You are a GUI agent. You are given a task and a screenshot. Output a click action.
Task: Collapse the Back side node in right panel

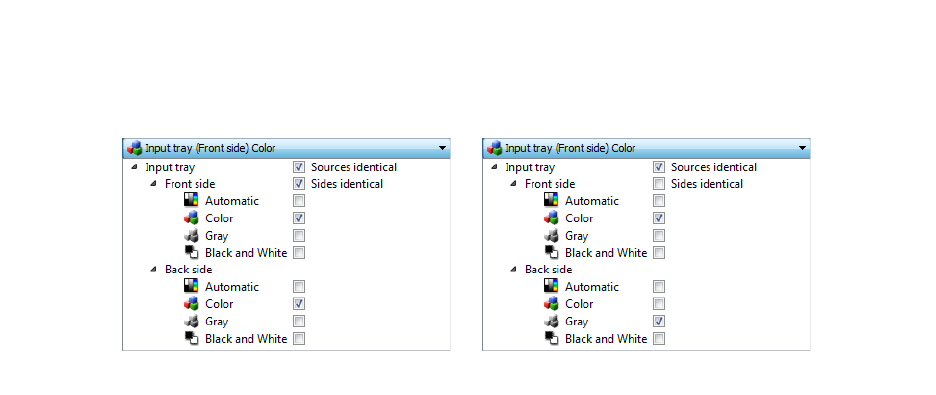tap(513, 269)
